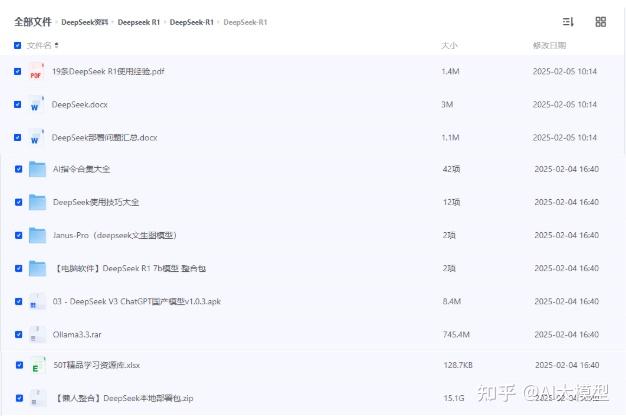Switch to grid view icon
This screenshot has height=419, width=626.
pos(600,22)
